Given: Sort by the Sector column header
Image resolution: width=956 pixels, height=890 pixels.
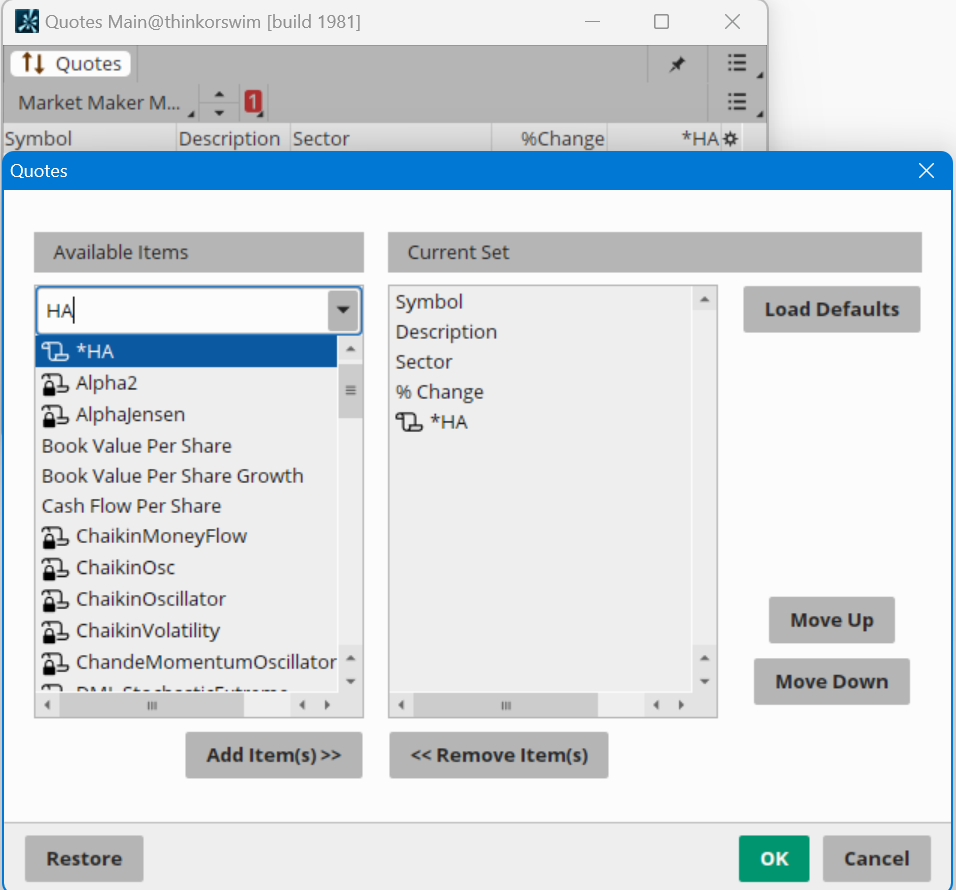Looking at the screenshot, I should pyautogui.click(x=390, y=139).
